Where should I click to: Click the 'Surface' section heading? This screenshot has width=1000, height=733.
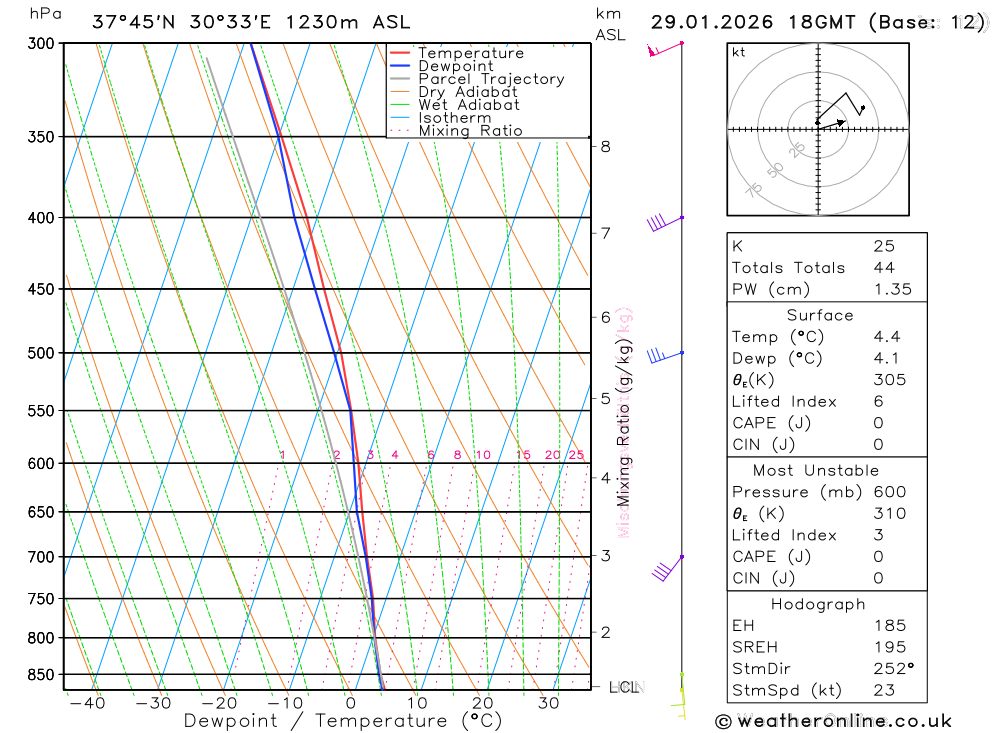point(820,315)
